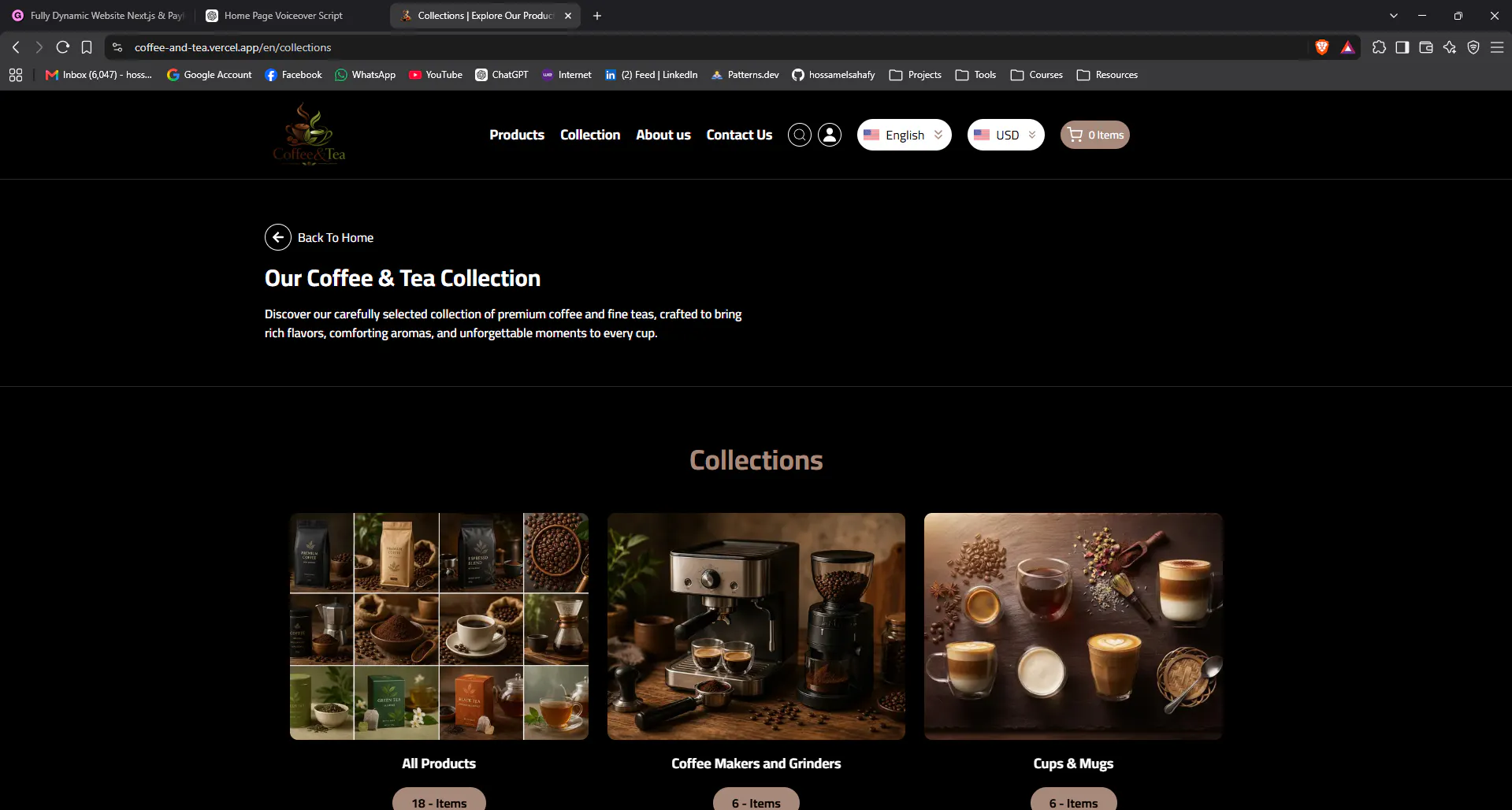Screen dimensions: 1512x810
Task: Click the search icon in site header
Action: click(799, 135)
